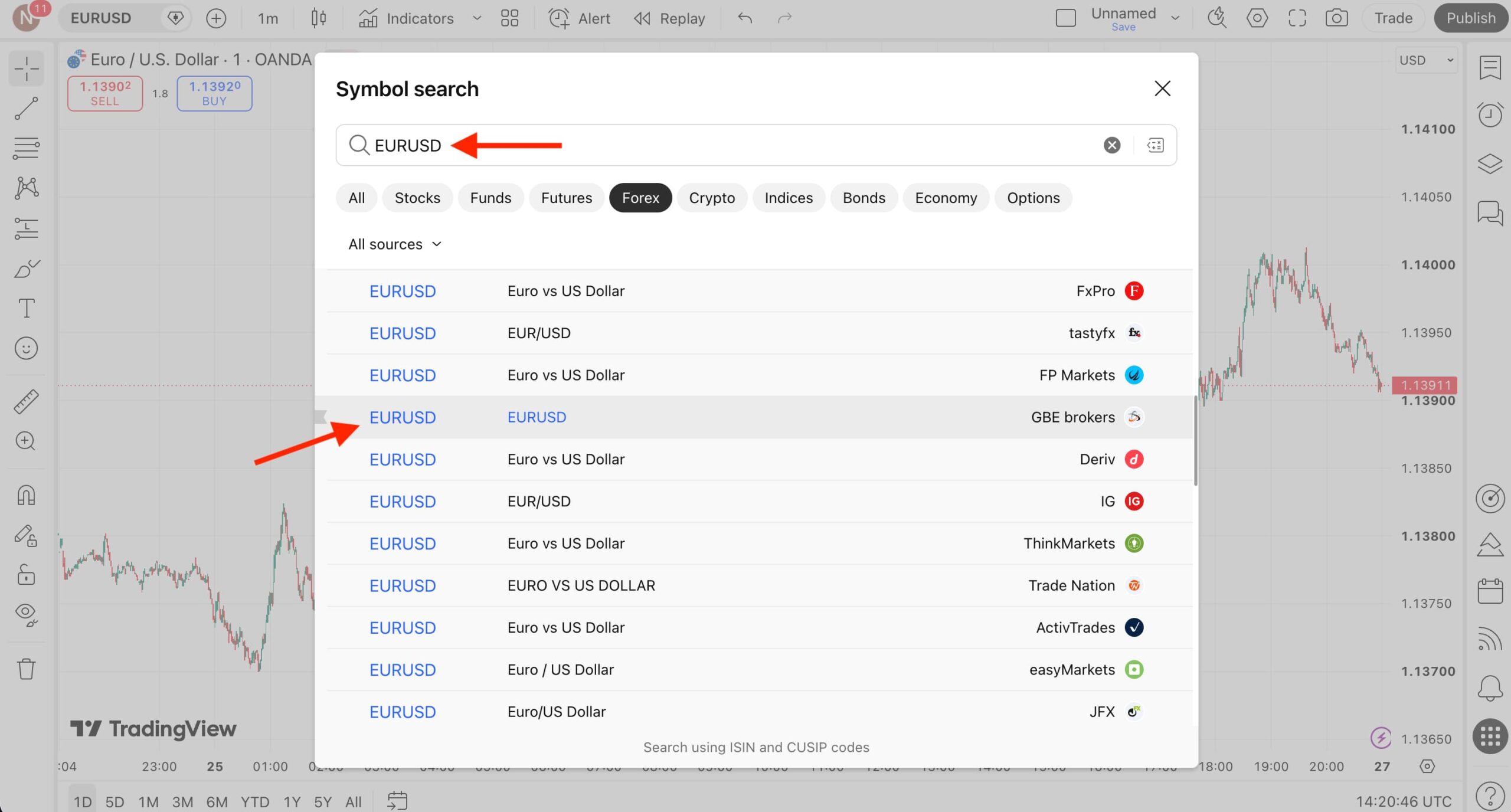This screenshot has height=812, width=1511.
Task: Expand the All sources dropdown
Action: [395, 244]
